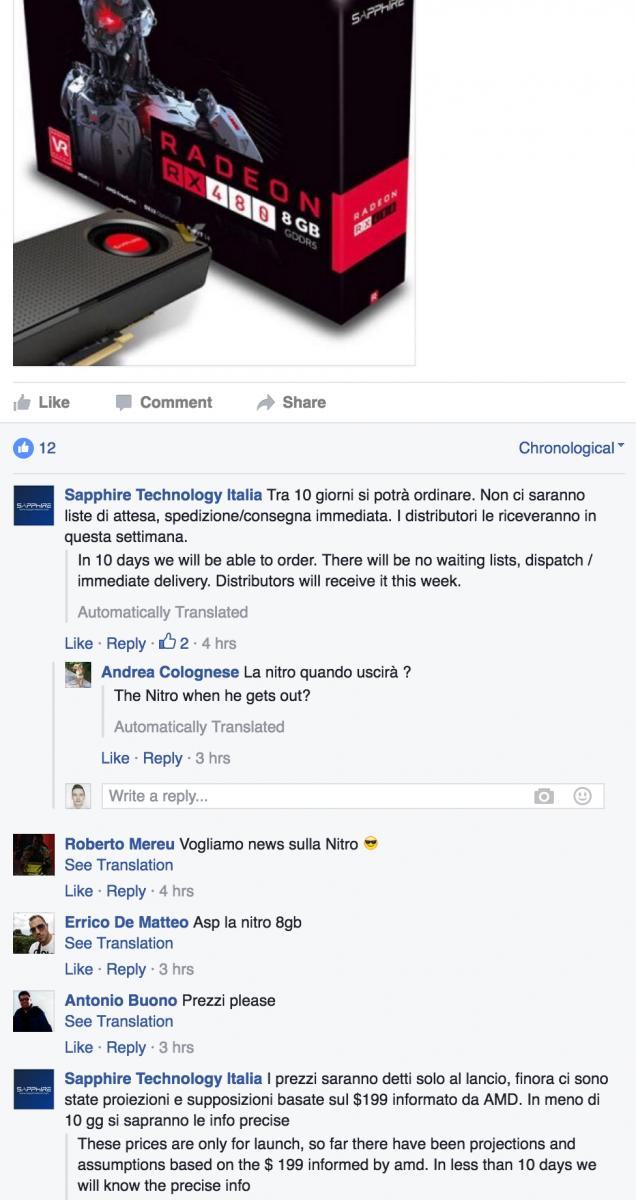See Translation of Roberto Mereu's comment

pos(119,865)
